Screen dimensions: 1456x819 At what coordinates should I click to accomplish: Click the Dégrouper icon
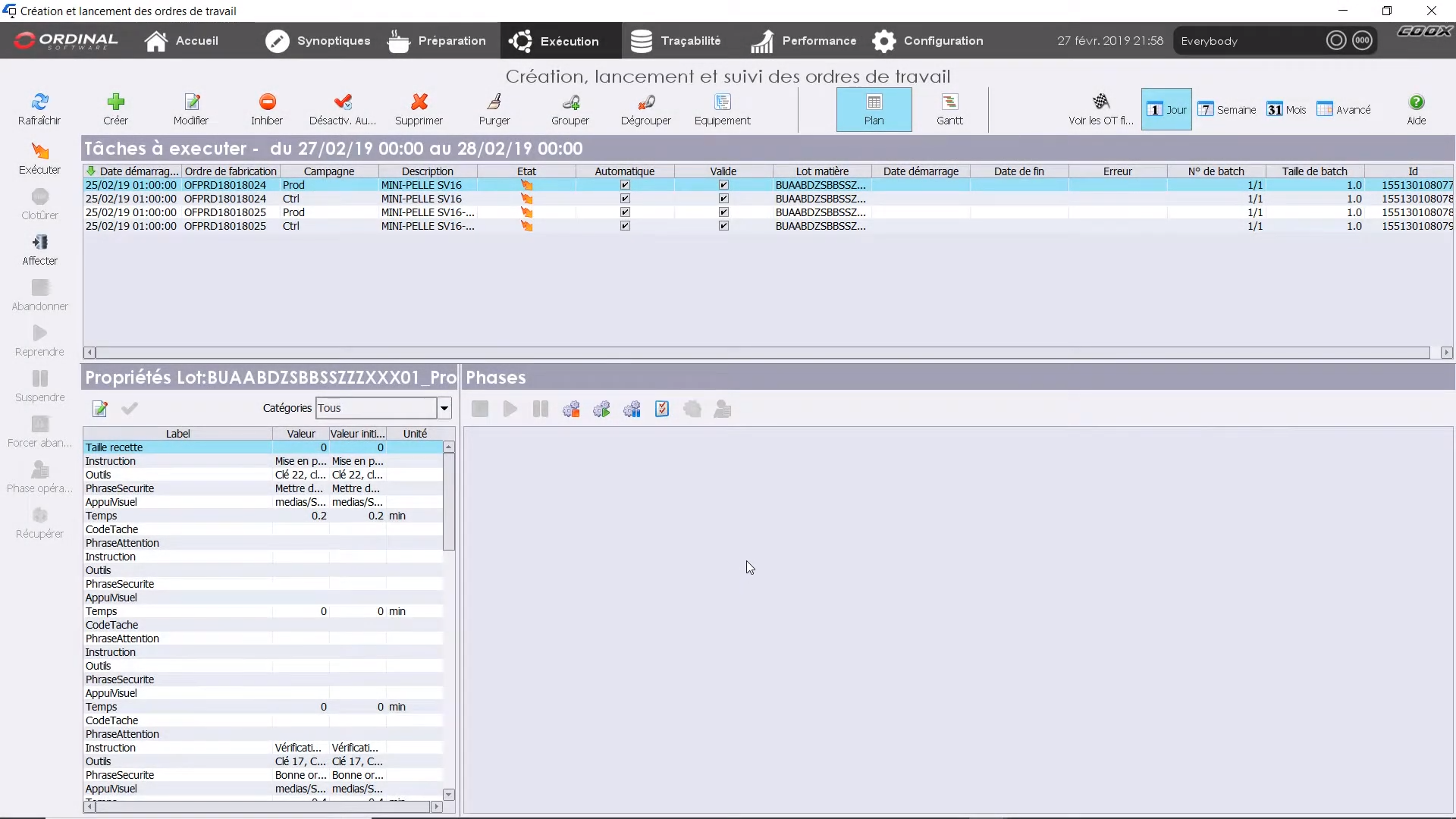pos(646,108)
